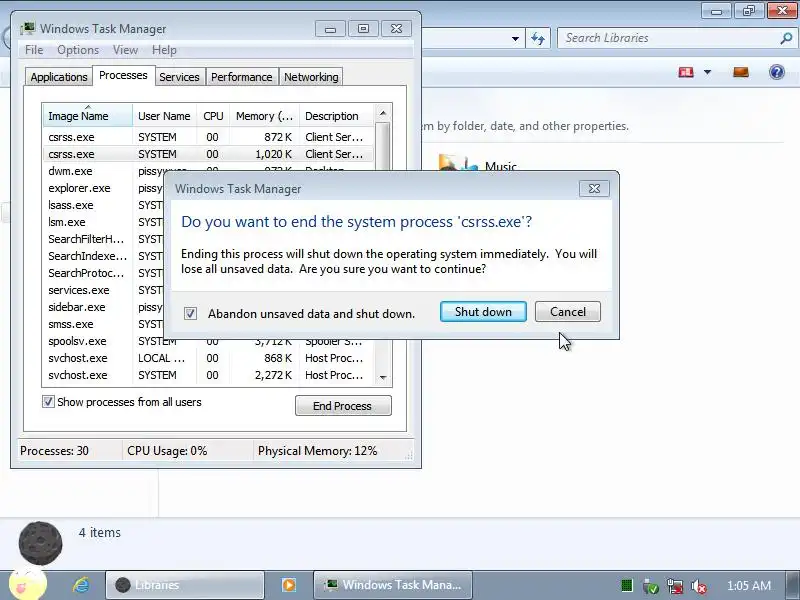Screen dimensions: 800x600
Task: Select the SearchProtoc... process
Action: (x=104, y=273)
